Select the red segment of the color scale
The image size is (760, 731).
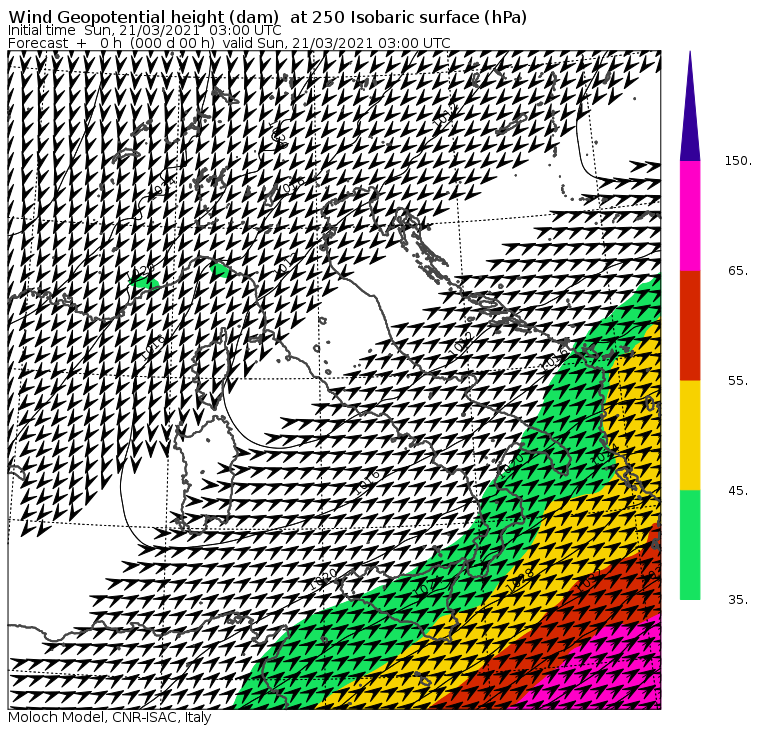(690, 326)
